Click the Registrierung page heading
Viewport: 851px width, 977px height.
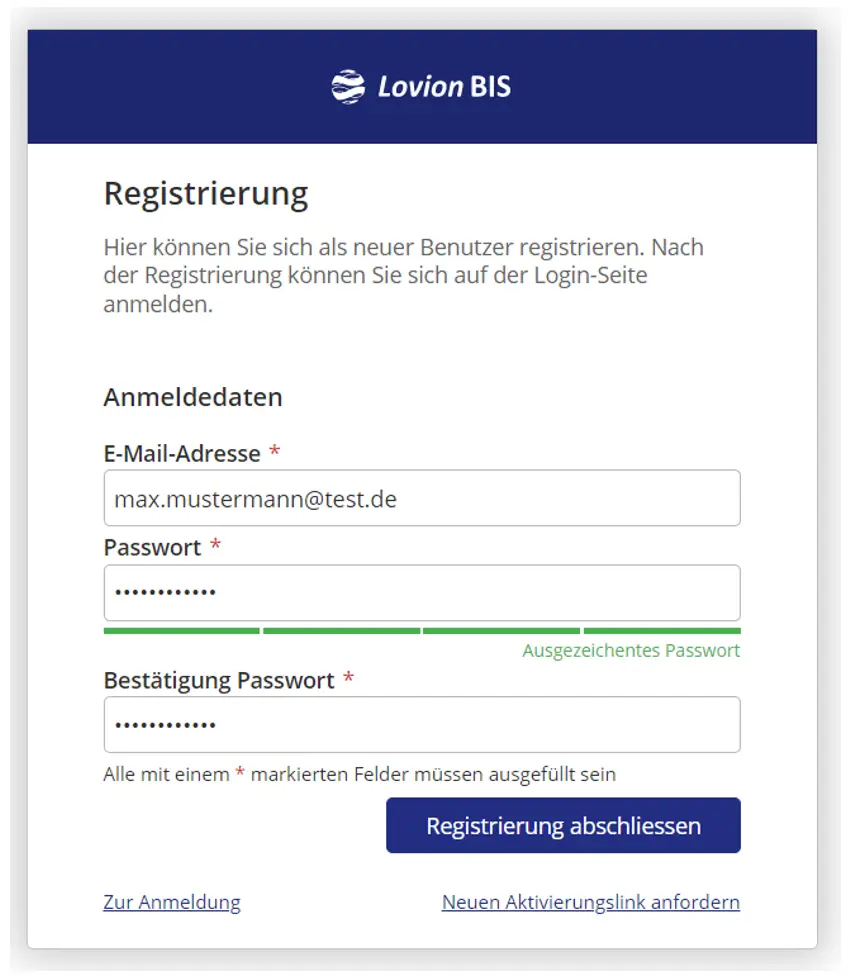205,194
